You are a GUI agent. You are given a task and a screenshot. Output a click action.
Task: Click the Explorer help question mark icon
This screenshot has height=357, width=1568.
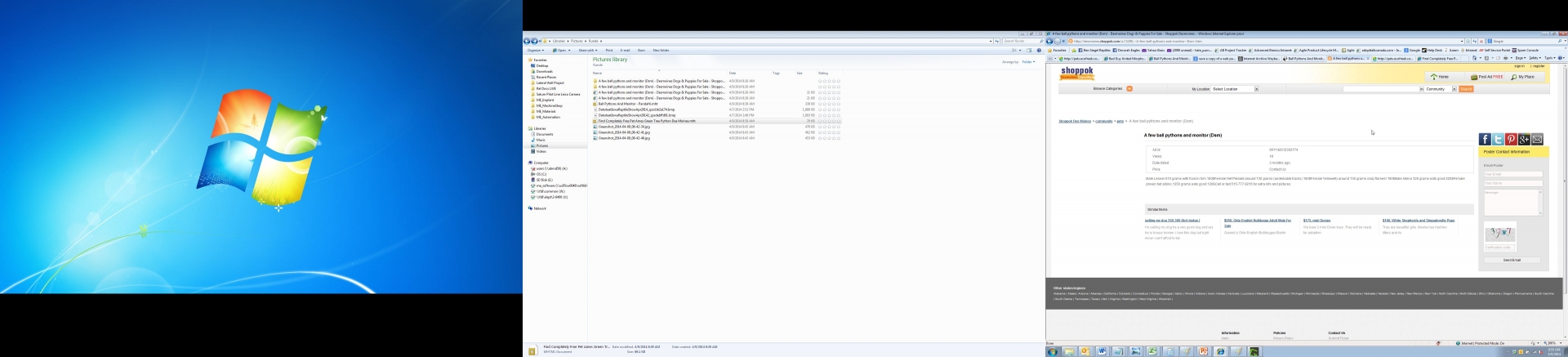click(x=1039, y=50)
